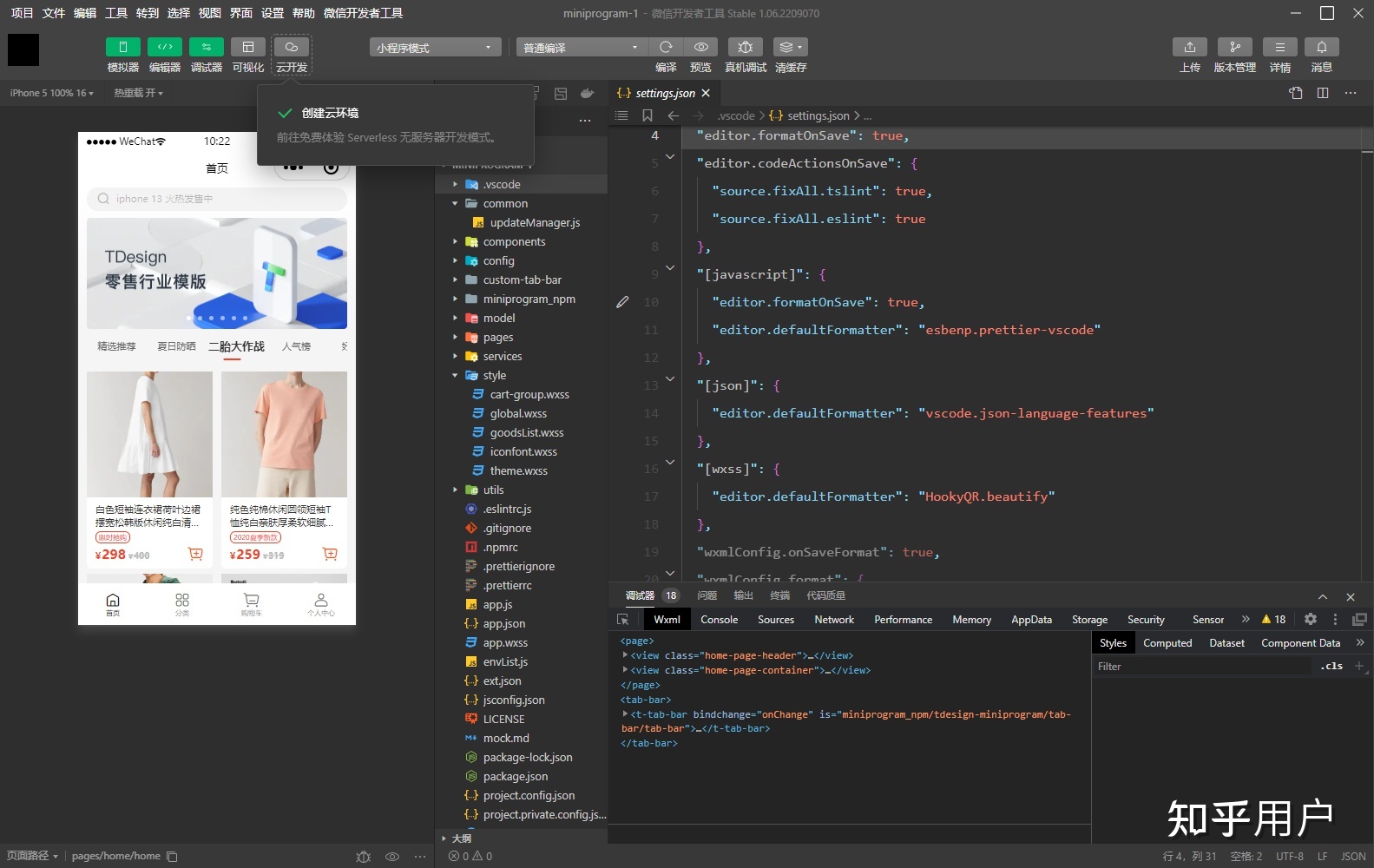Tap the 分类 tab bar icon in simulator
This screenshot has width=1374, height=868.
tap(182, 604)
